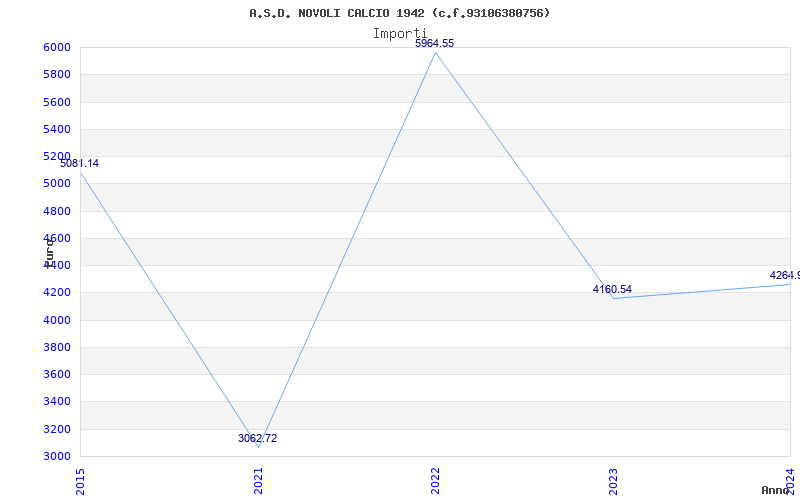
Task: Click the Anno axis title
Action: coord(774,490)
